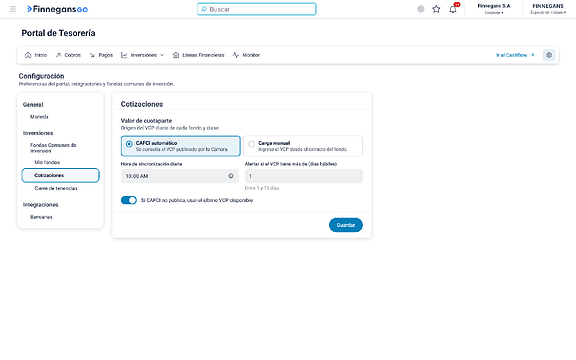Click the Inversiones sidebar heading
This screenshot has width=576, height=360.
pyautogui.click(x=38, y=133)
